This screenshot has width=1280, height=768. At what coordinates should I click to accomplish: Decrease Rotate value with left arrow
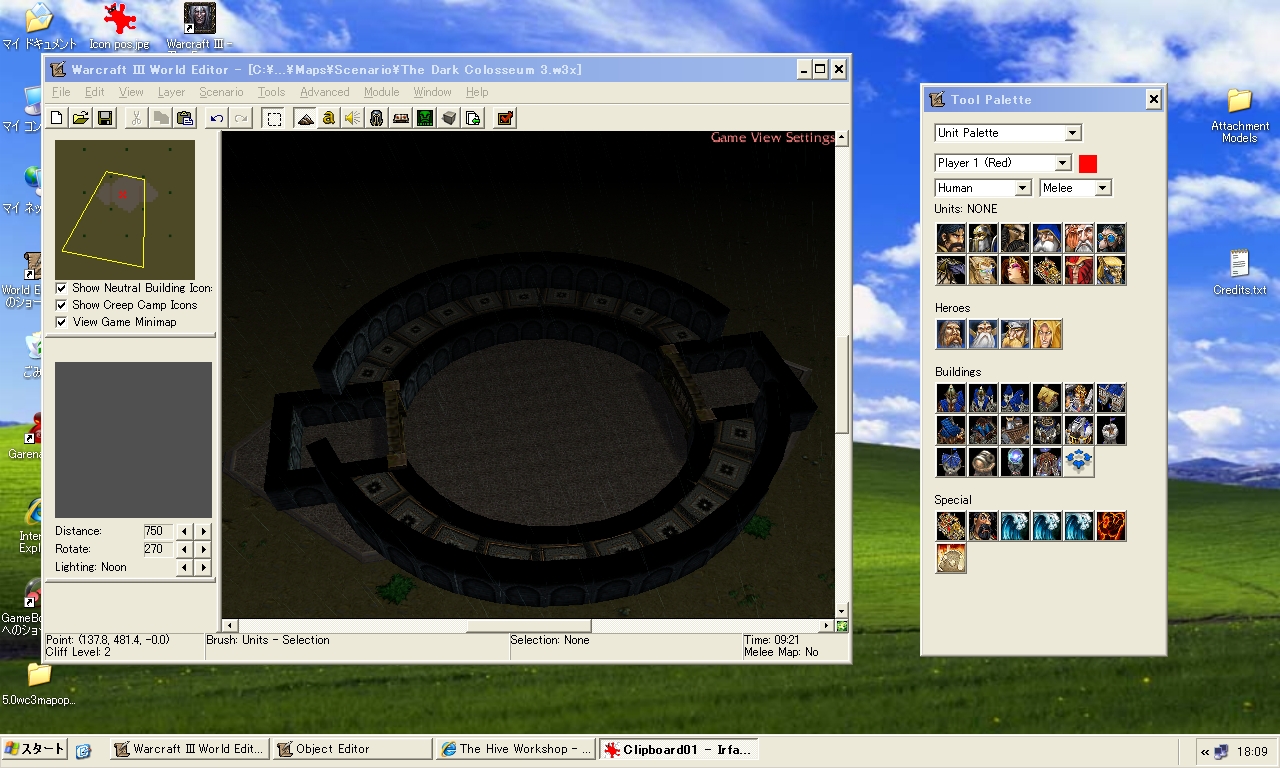tap(185, 549)
